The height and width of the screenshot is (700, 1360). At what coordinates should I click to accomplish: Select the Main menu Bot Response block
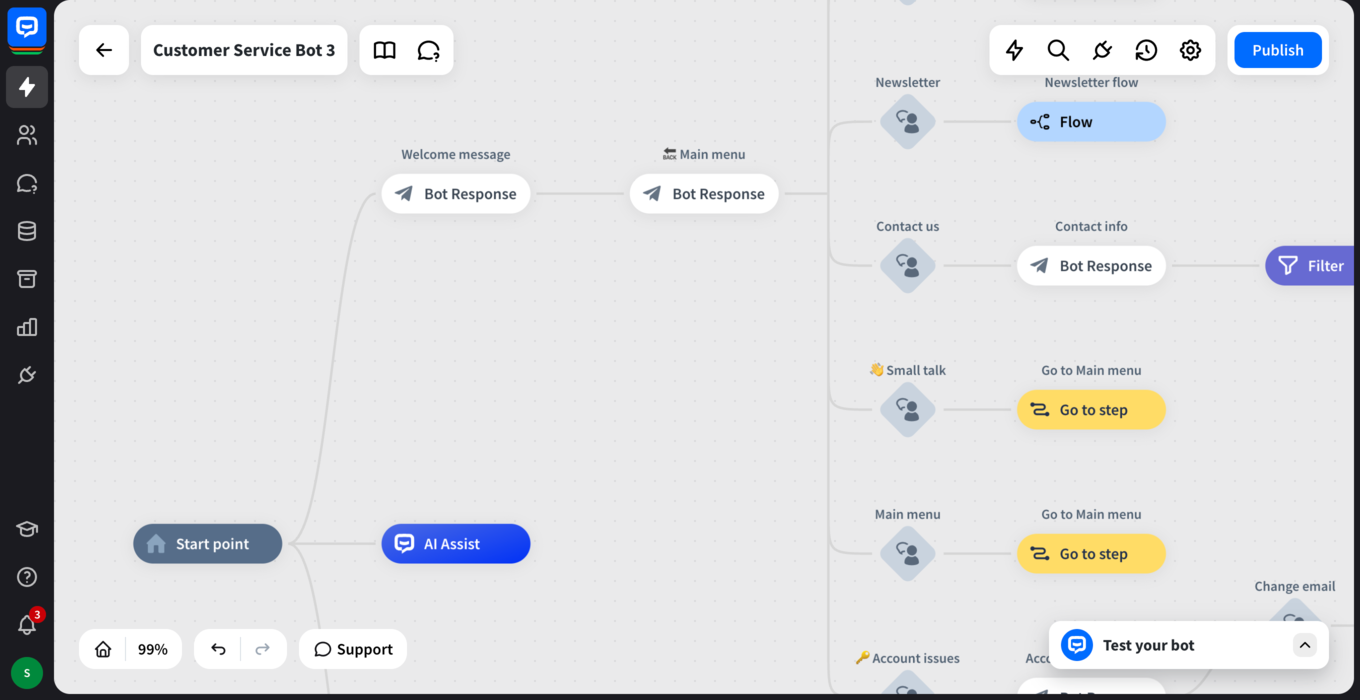click(704, 194)
